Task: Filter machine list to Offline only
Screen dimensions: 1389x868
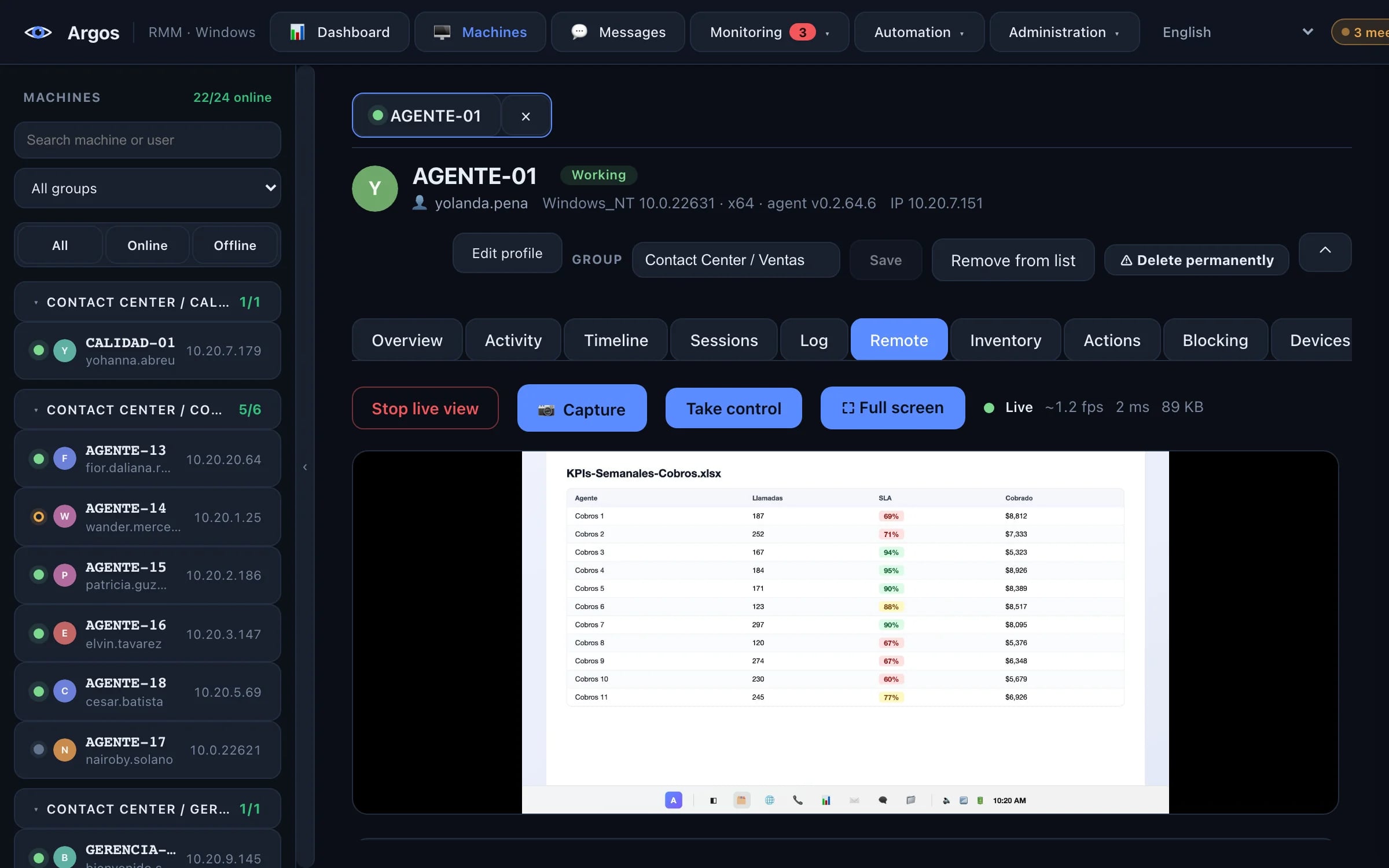Action: 234,245
